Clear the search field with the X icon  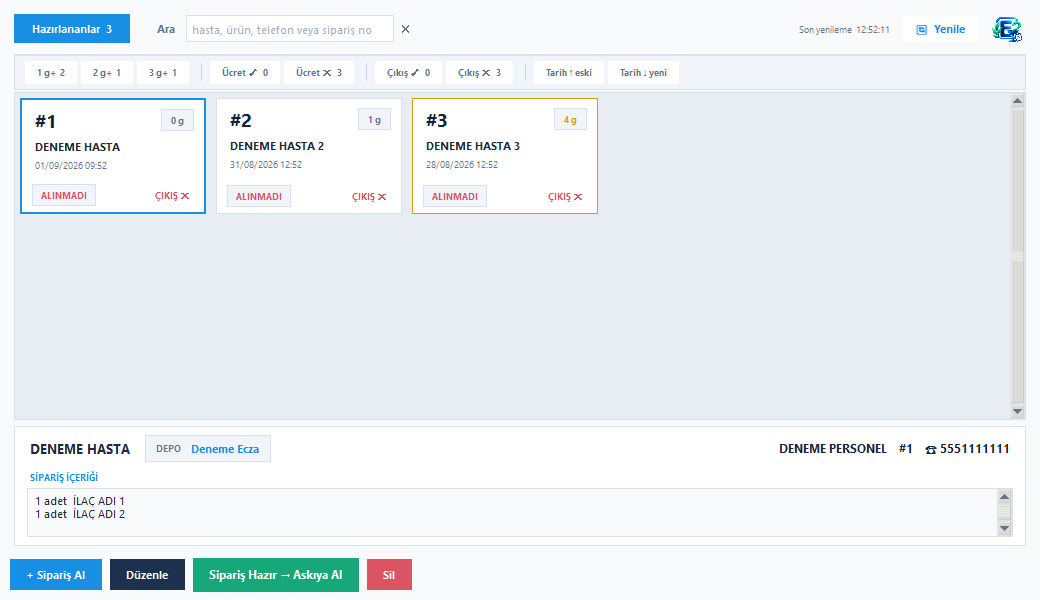405,29
